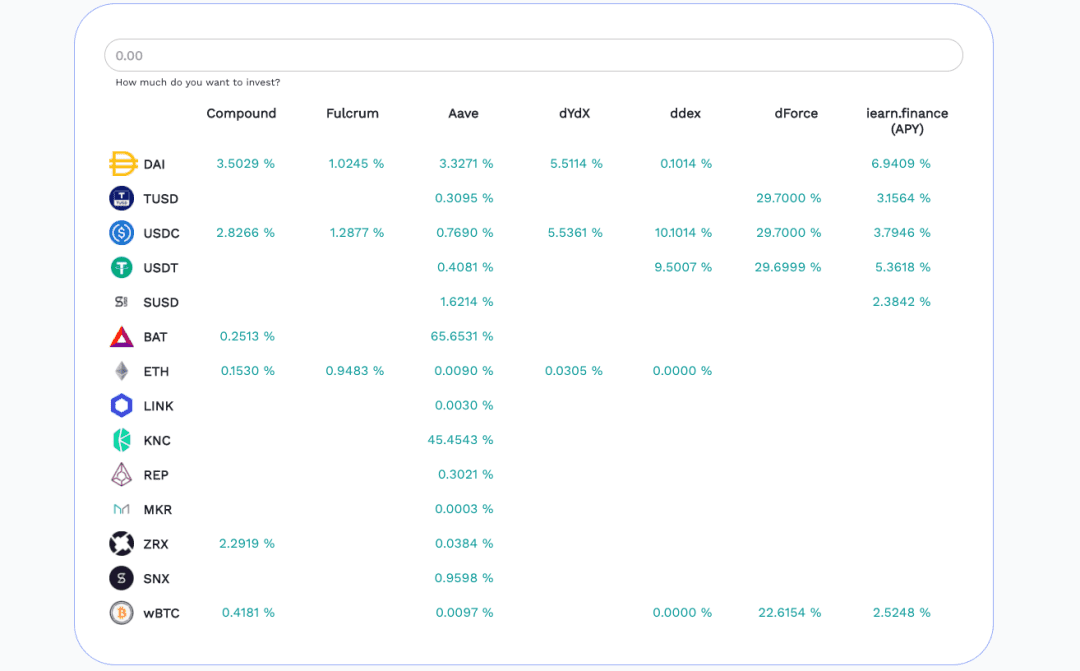Click BAT Compound rate 0.2513 %

[x=247, y=336]
